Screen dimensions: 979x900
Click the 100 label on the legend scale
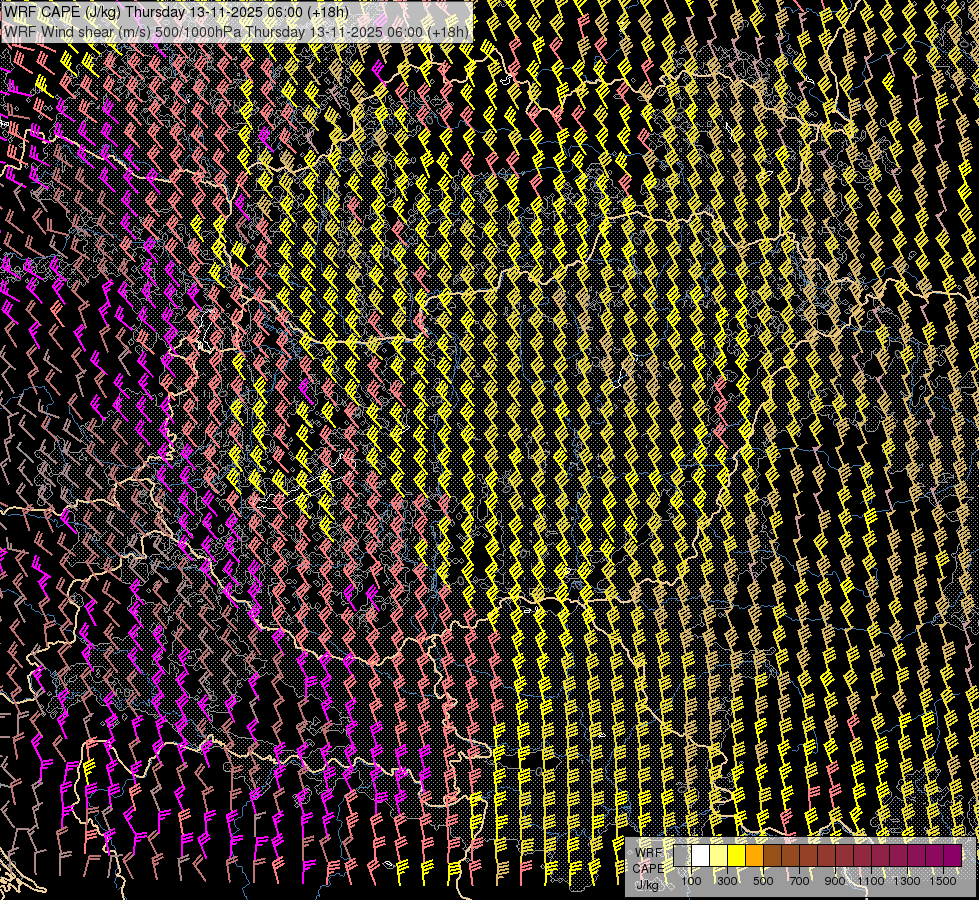(691, 881)
